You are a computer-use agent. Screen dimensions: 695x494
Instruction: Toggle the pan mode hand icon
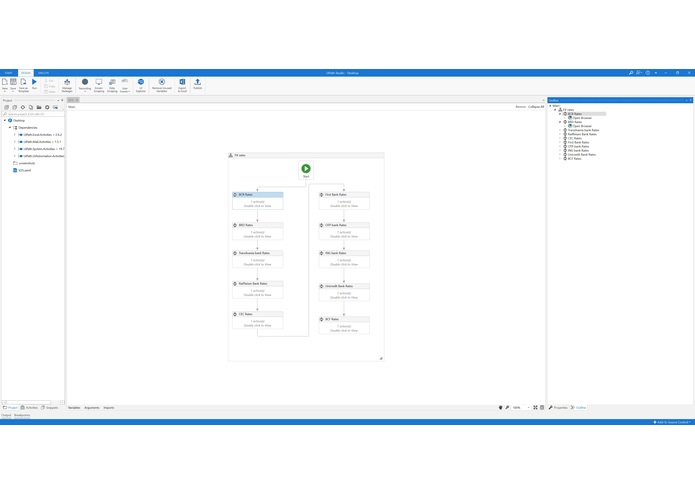[x=500, y=408]
